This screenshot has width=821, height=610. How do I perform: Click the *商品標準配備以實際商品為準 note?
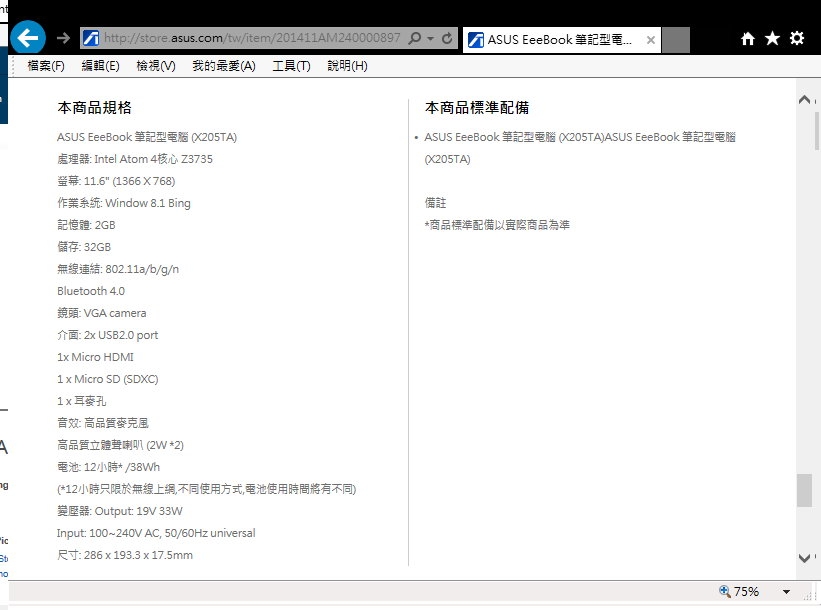497,225
